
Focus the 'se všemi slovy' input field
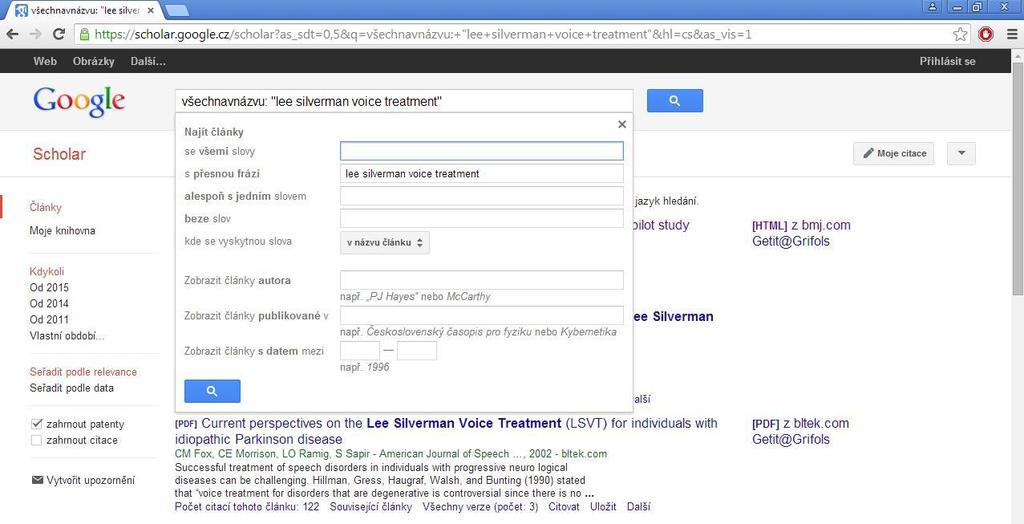[481, 151]
